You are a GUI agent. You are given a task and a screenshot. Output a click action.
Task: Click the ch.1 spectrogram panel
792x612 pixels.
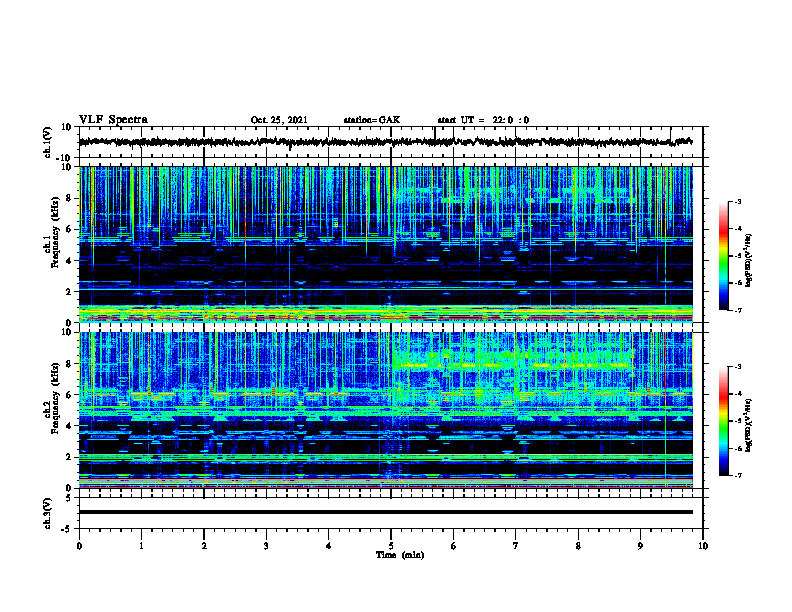pos(385,244)
